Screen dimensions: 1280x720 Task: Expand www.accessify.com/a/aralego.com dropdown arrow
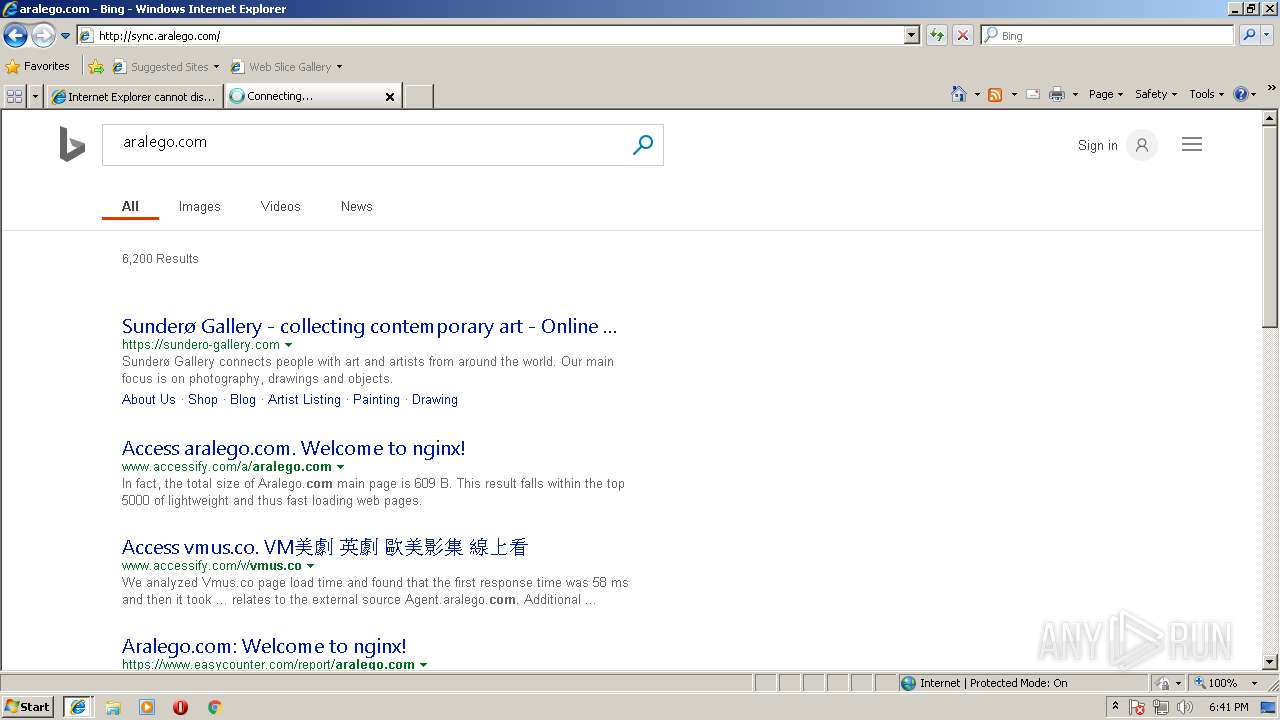[x=340, y=467]
